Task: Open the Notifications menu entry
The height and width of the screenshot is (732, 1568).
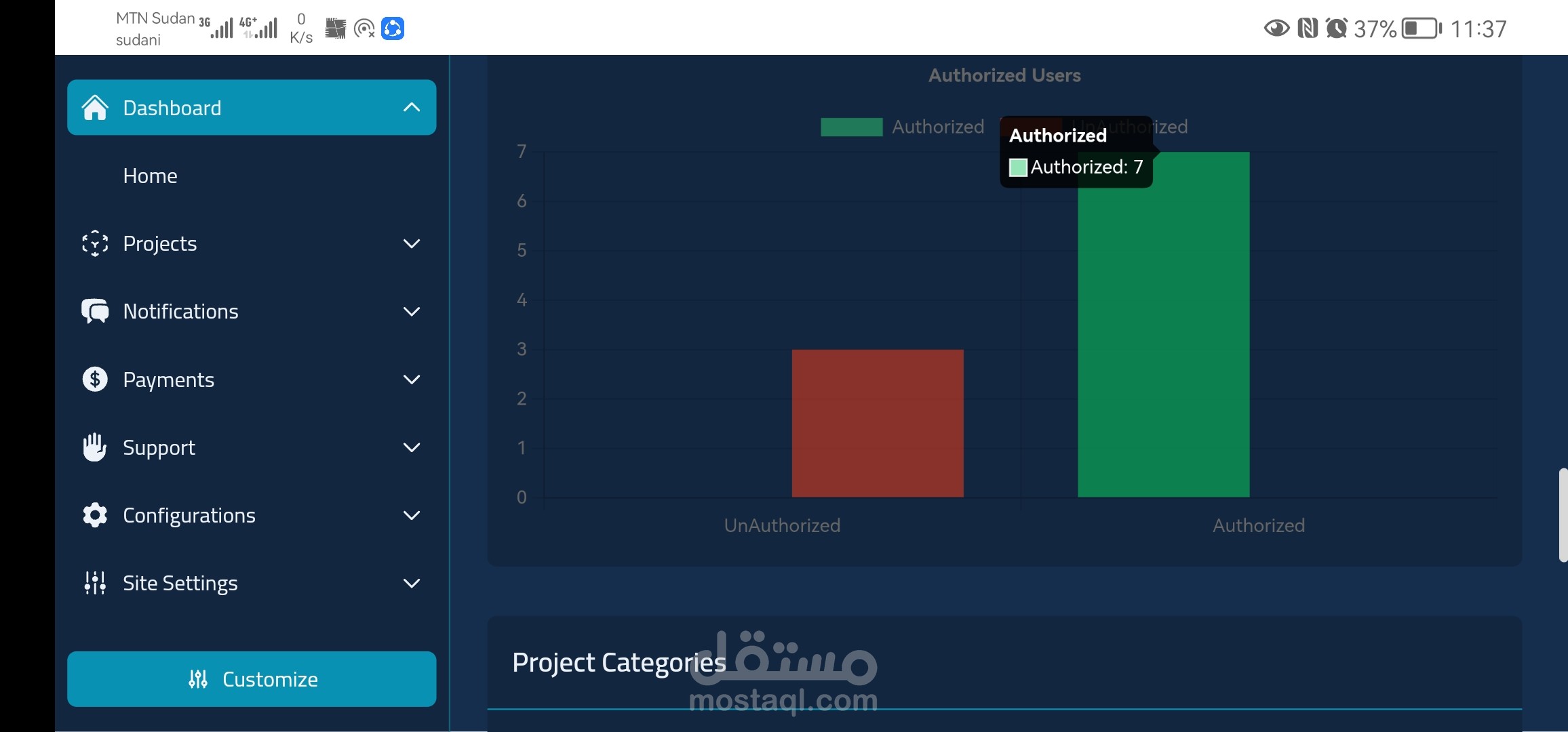Action: click(180, 311)
